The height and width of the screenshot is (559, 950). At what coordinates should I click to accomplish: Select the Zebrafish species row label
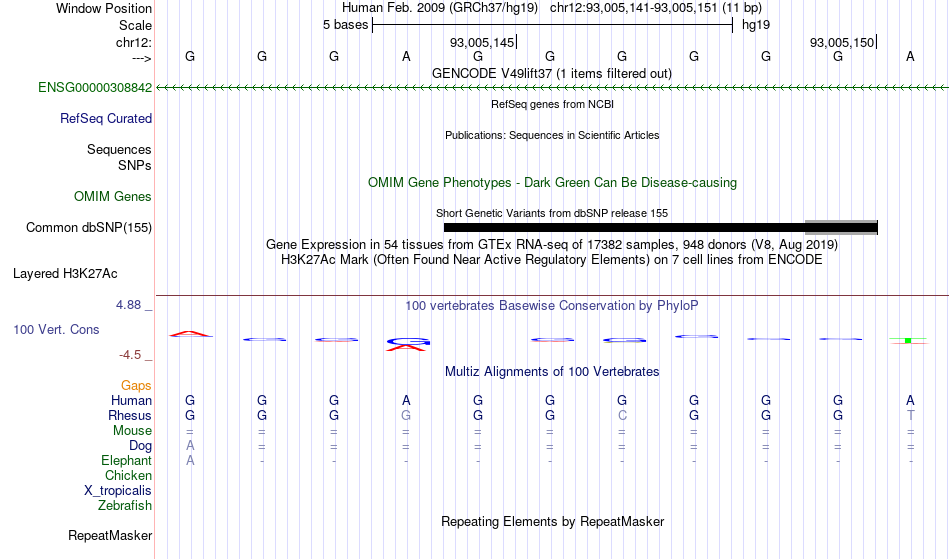[125, 506]
